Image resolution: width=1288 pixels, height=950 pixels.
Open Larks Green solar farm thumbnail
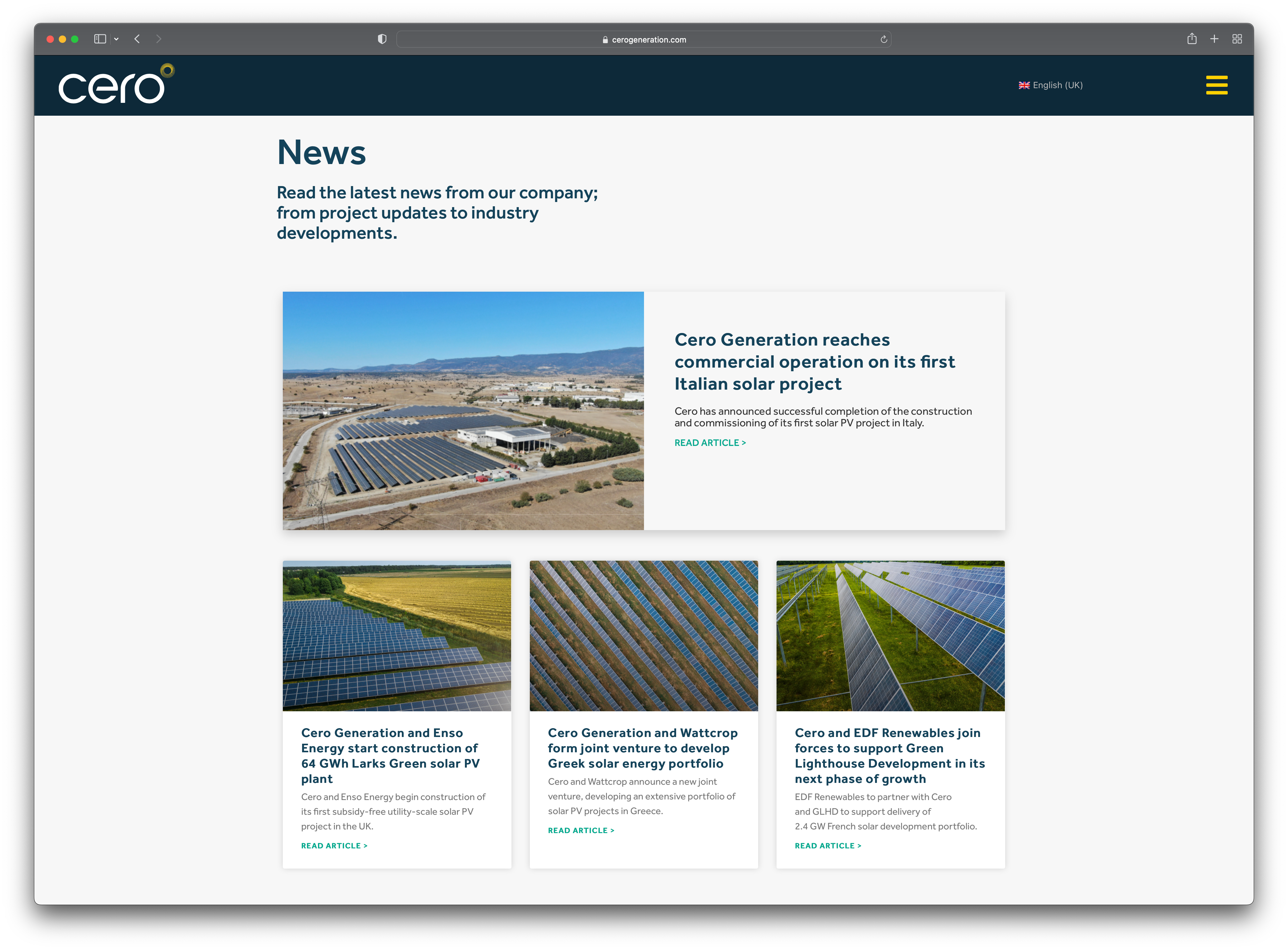[397, 636]
